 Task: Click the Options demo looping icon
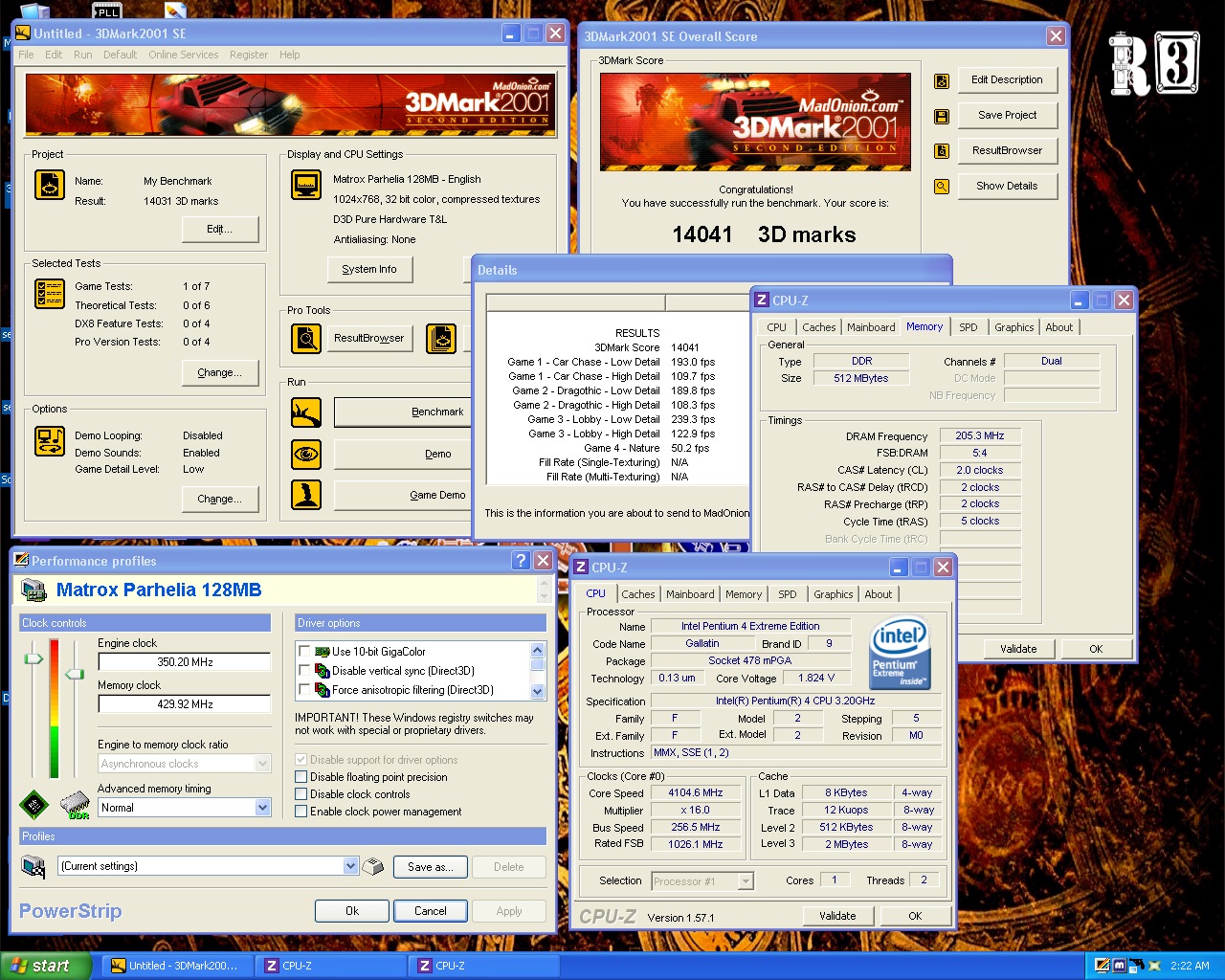(x=50, y=441)
